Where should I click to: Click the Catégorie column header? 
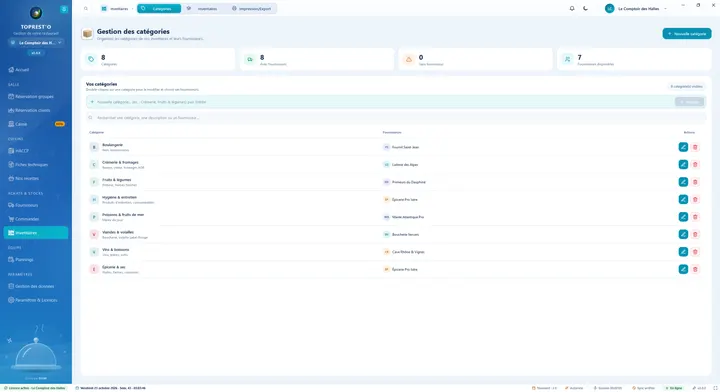(96, 132)
